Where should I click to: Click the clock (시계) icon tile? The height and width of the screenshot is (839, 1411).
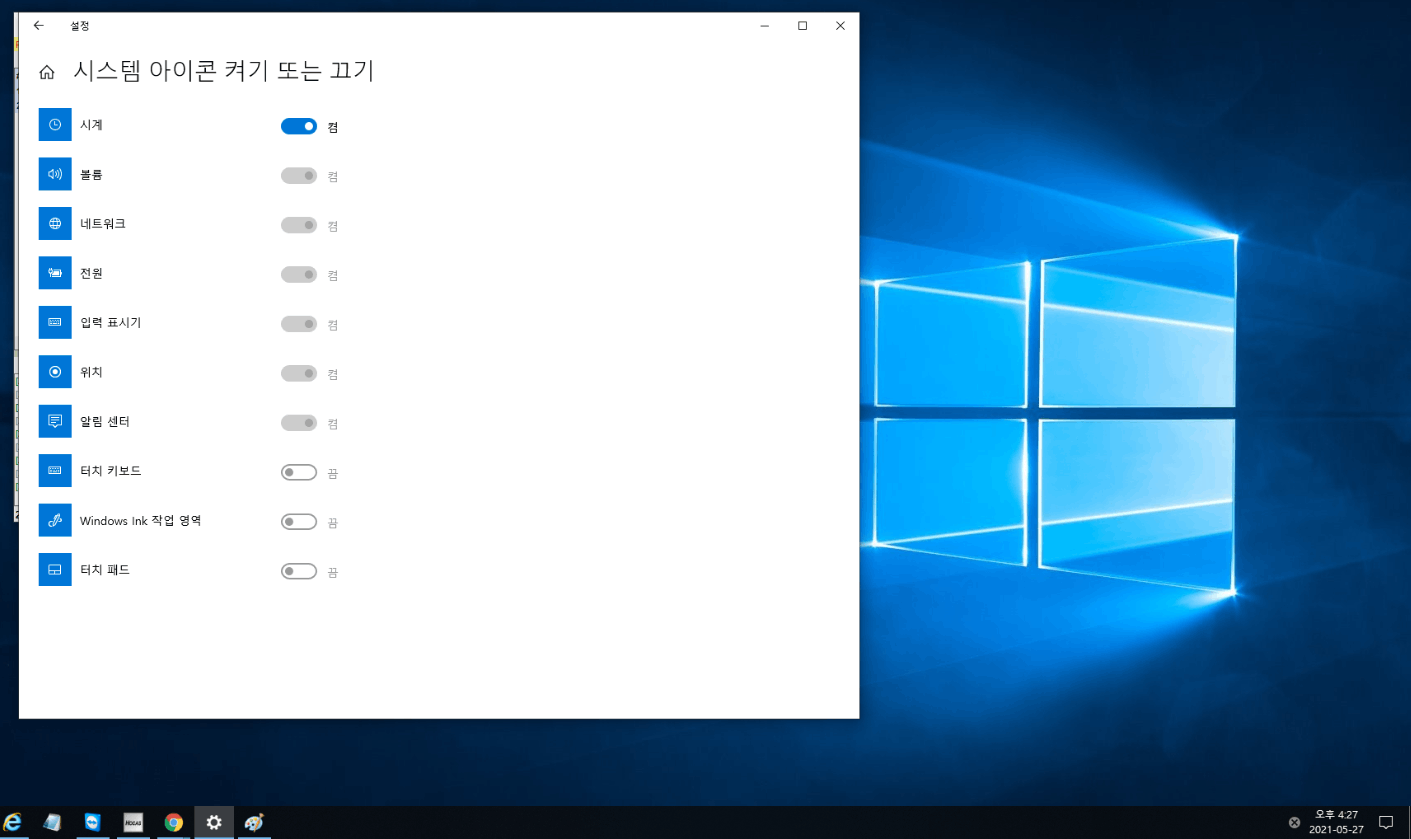pos(55,125)
